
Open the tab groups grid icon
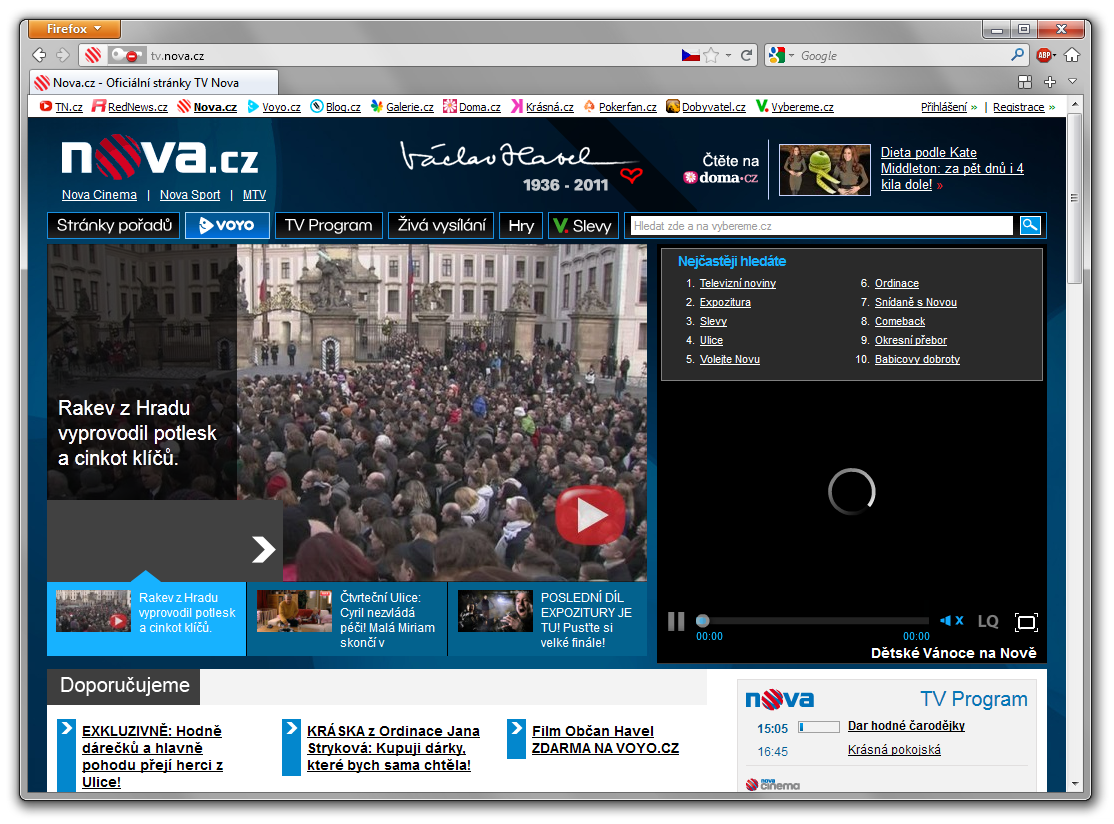1024,82
